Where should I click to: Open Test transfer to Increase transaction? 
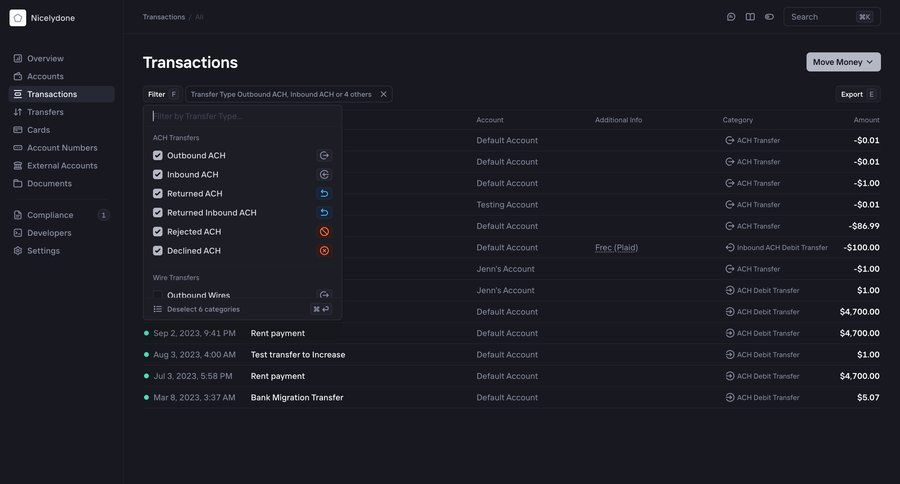(298, 355)
